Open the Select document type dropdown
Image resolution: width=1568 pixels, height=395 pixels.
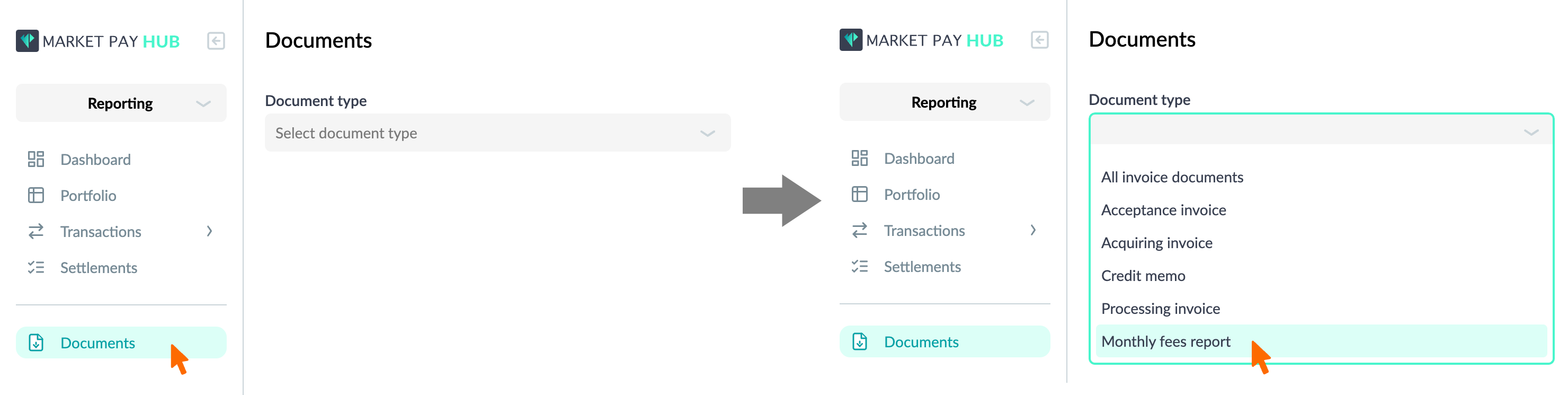[x=497, y=133]
